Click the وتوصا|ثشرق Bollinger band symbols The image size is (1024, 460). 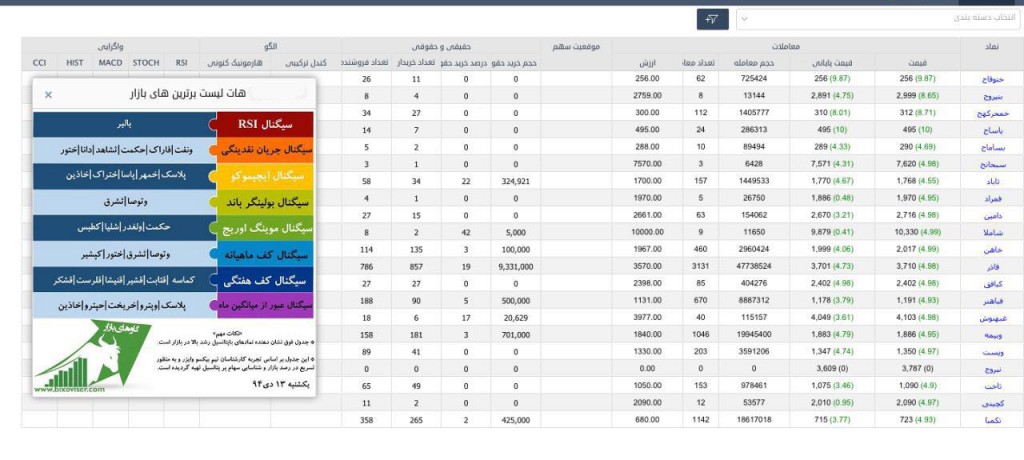pos(123,202)
